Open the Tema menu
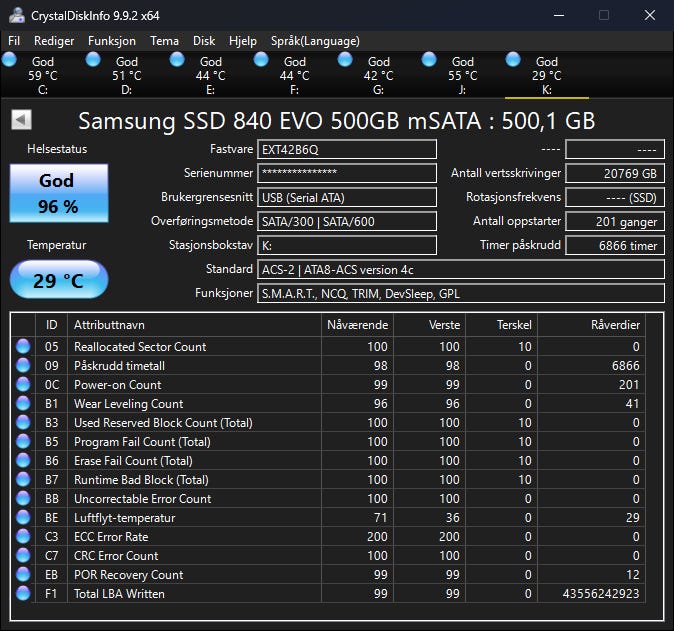Image resolution: width=674 pixels, height=631 pixels. [164, 41]
